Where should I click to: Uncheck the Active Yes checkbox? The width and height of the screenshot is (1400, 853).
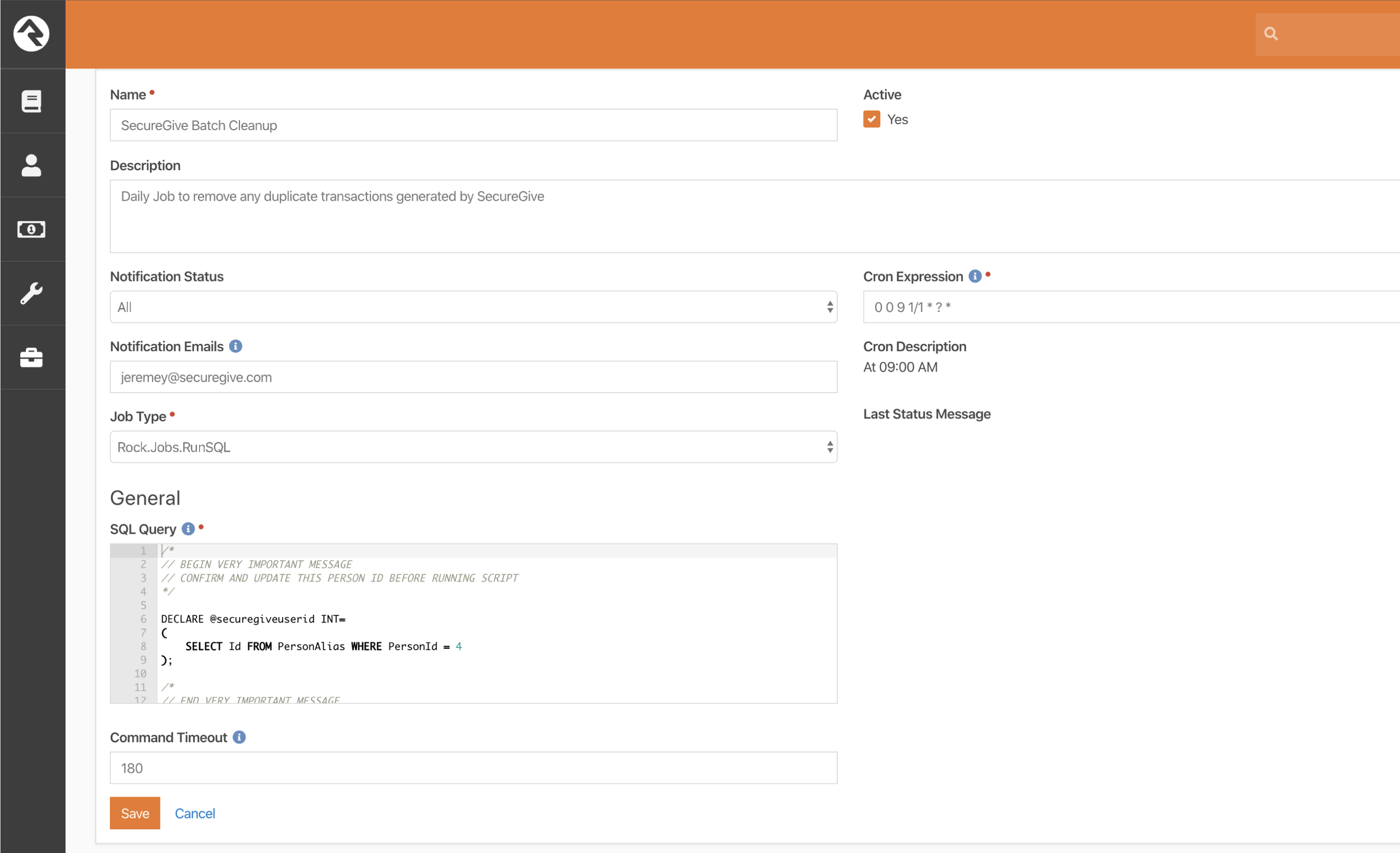point(871,119)
